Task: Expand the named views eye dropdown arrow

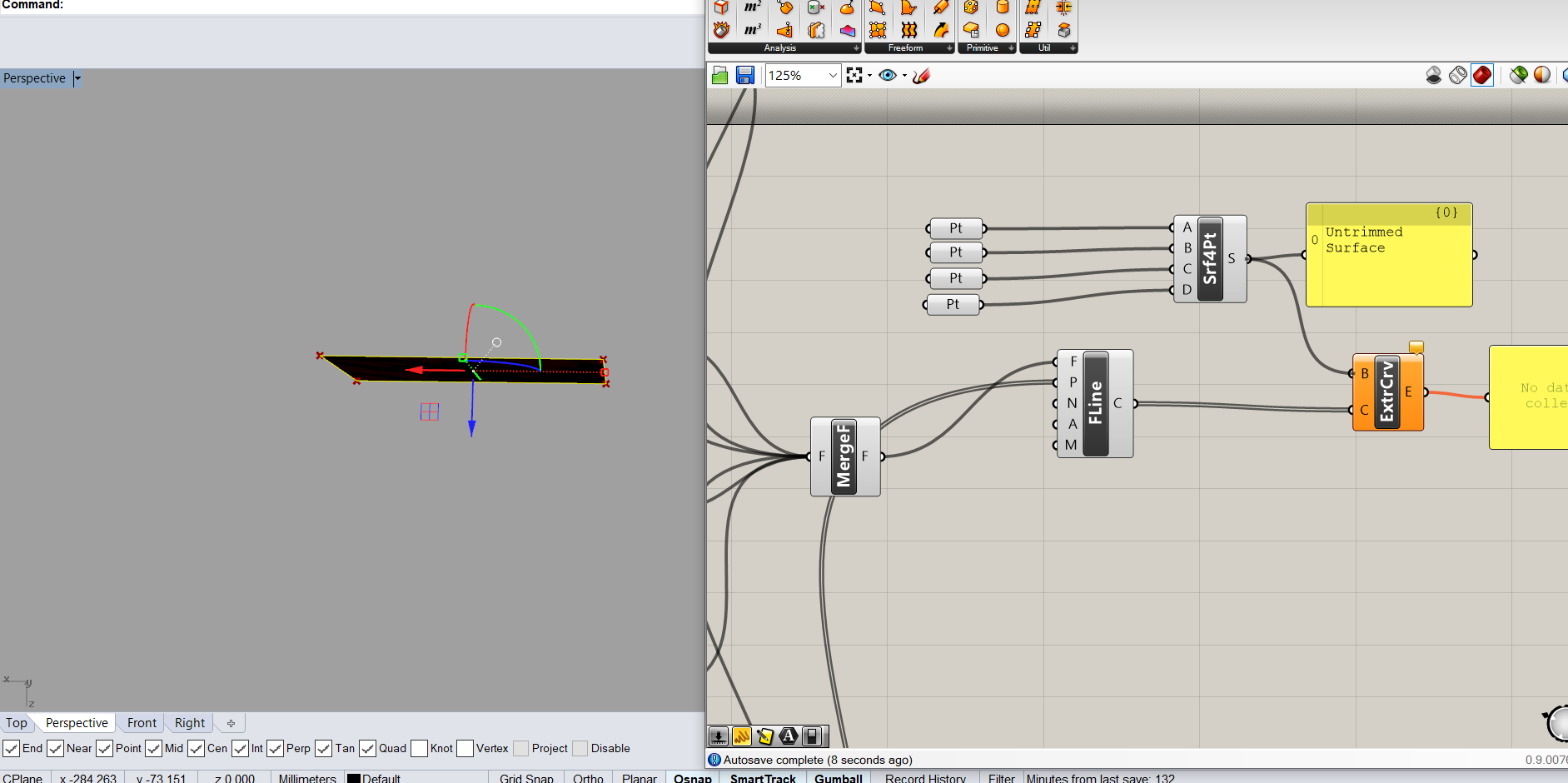Action: click(x=904, y=76)
